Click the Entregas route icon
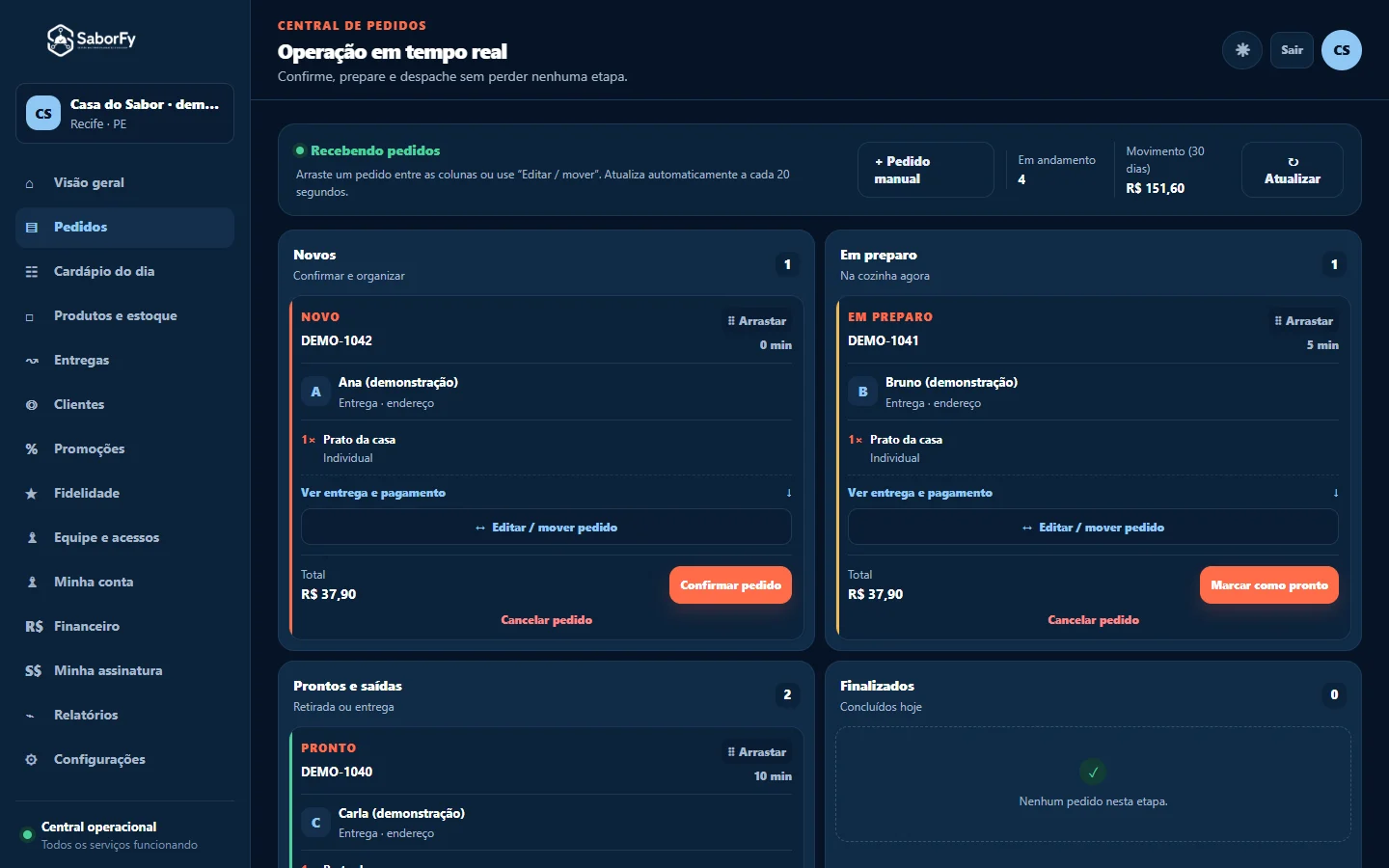The height and width of the screenshot is (868, 1389). click(32, 361)
